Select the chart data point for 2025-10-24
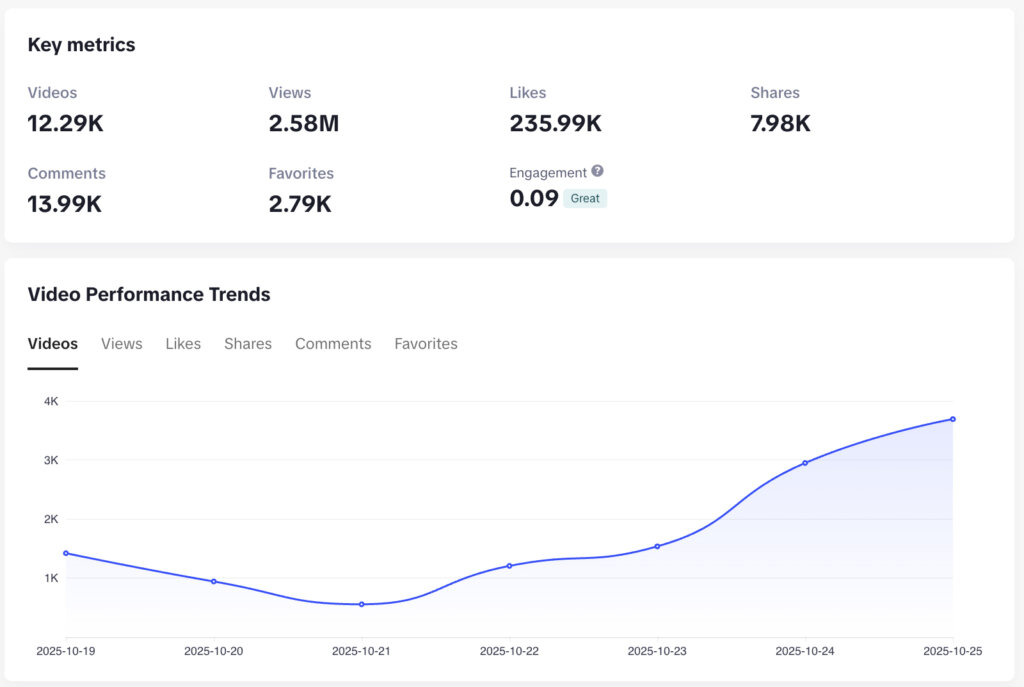1024x687 pixels. pyautogui.click(x=805, y=463)
